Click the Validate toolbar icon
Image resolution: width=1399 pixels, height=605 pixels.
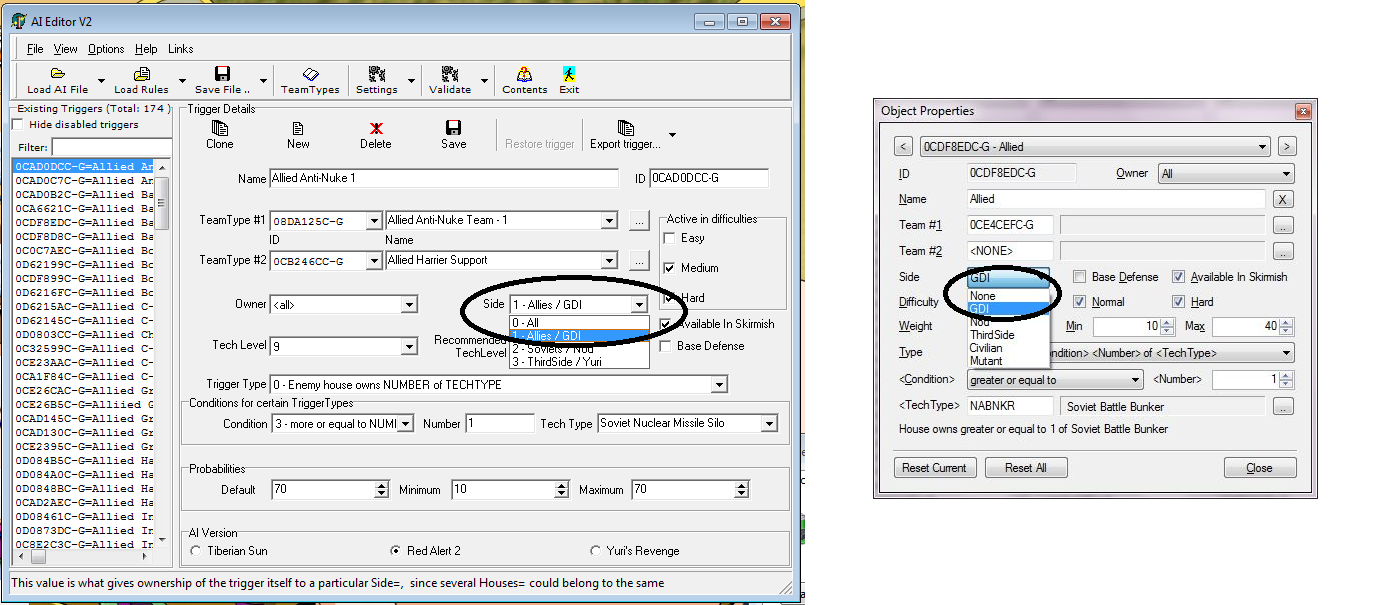pos(450,74)
